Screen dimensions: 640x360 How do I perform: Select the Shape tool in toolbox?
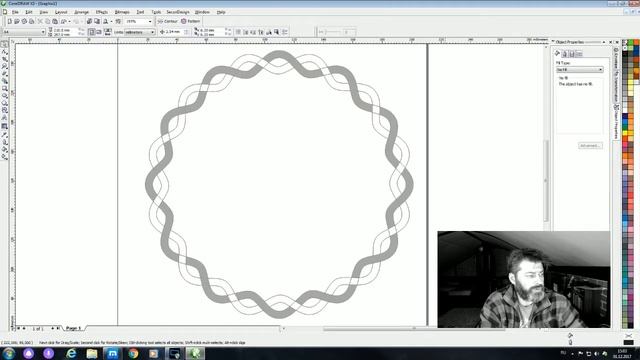(x=4, y=52)
